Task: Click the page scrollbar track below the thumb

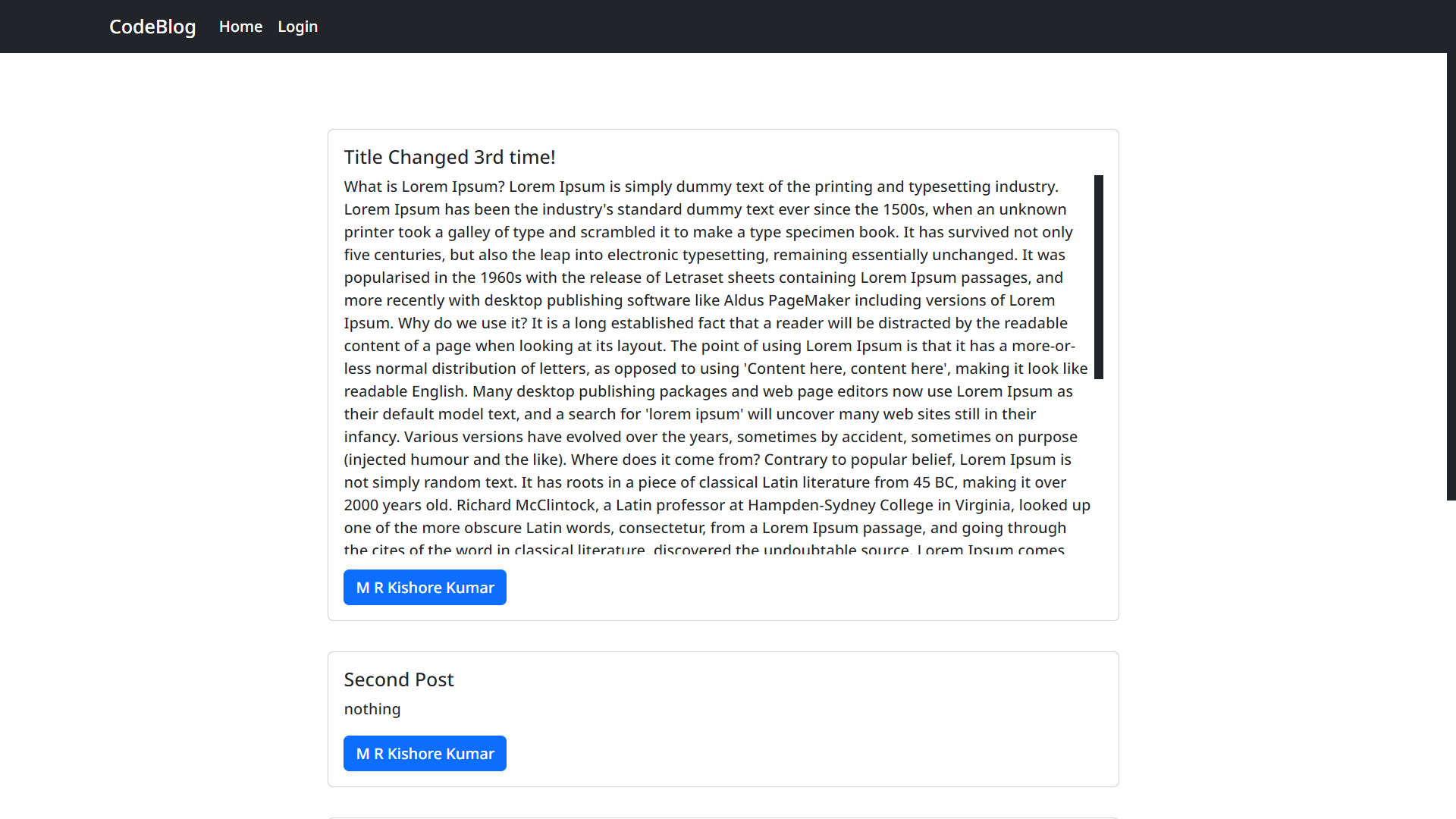Action: (1451, 660)
